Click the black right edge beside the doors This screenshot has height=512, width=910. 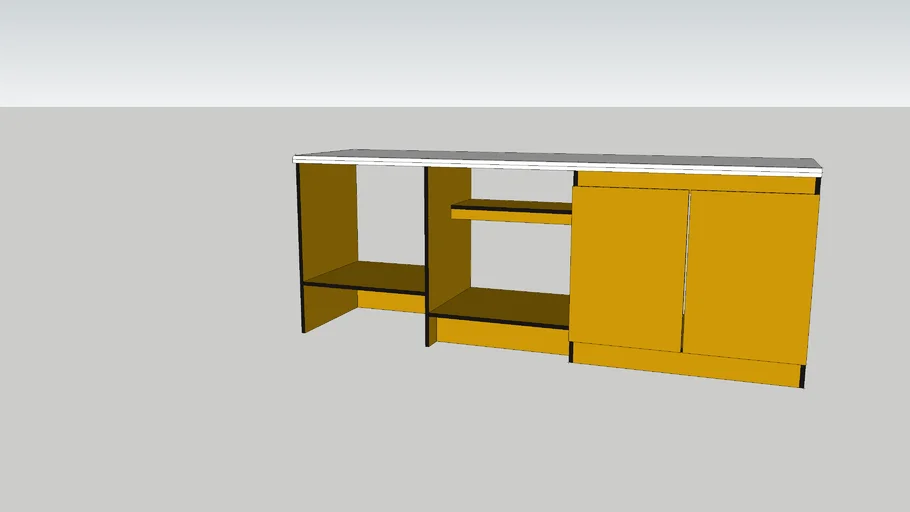point(818,186)
